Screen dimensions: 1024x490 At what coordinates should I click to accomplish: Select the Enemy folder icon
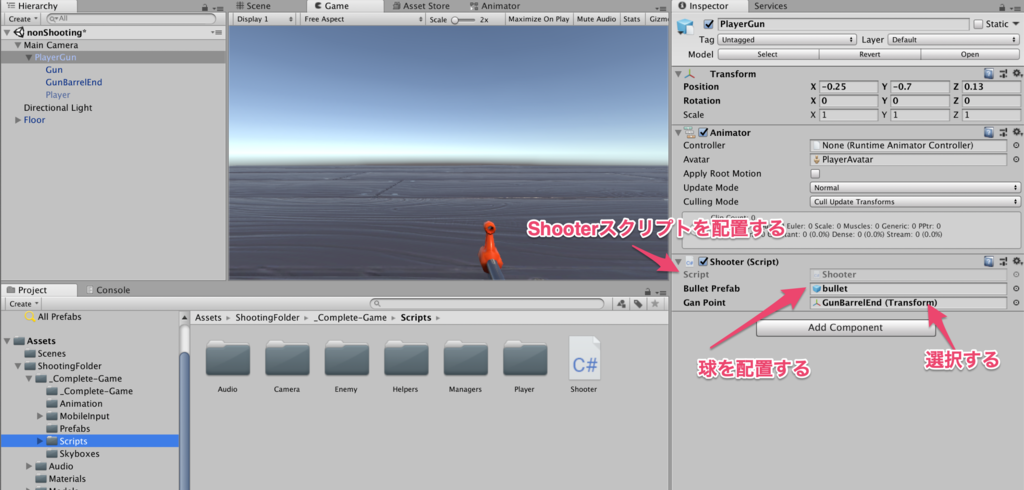(346, 358)
